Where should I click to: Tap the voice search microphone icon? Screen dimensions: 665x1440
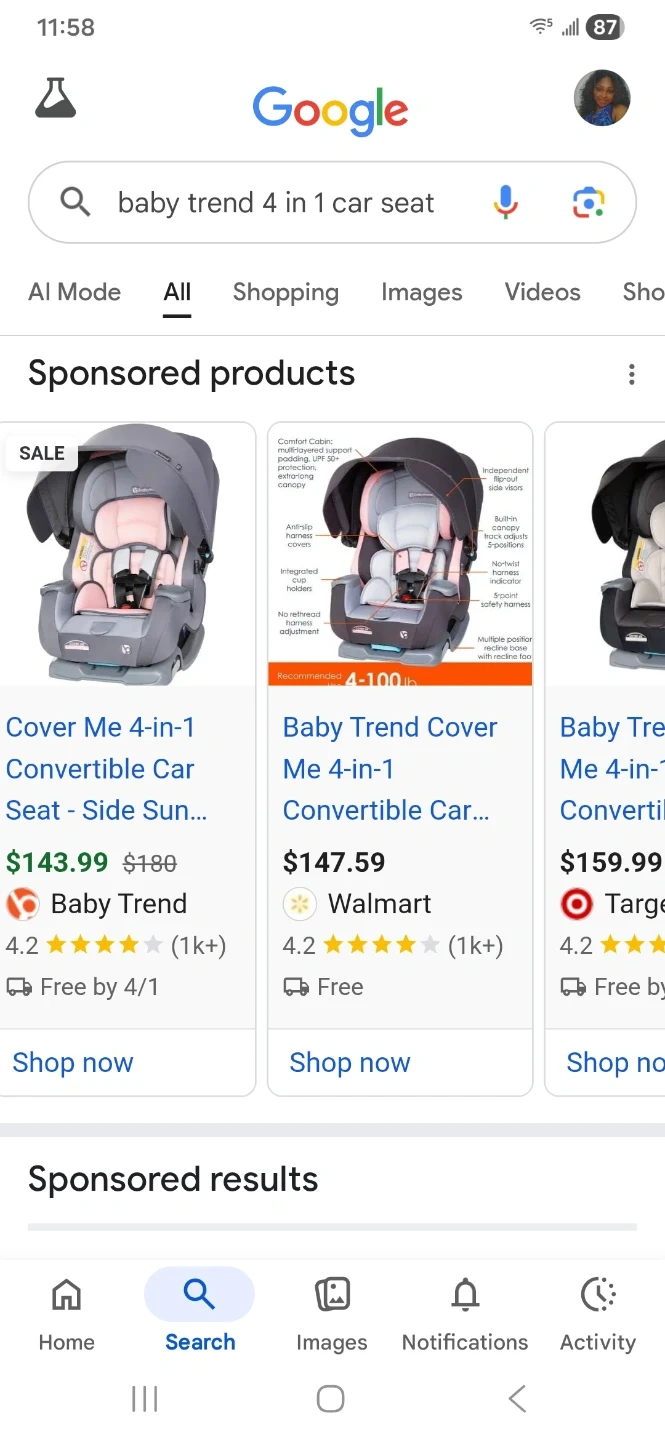tap(506, 203)
